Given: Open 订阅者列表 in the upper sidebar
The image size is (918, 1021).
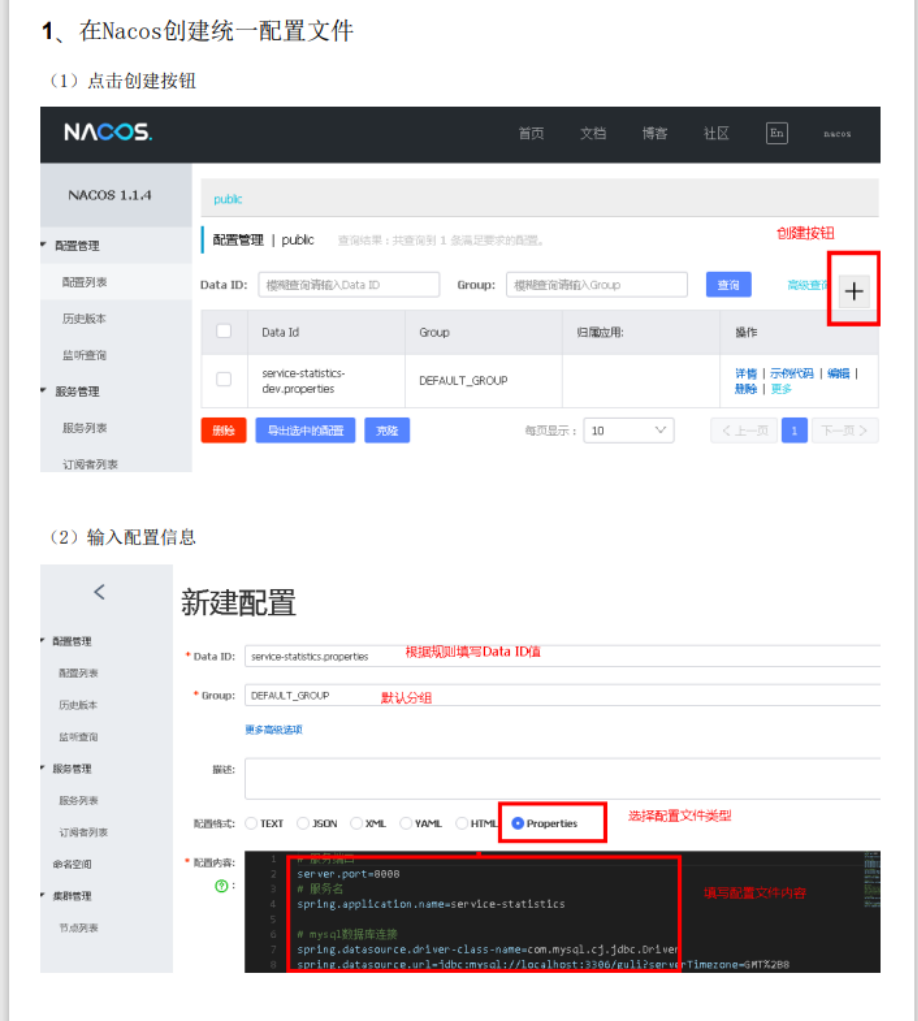Looking at the screenshot, I should pyautogui.click(x=90, y=464).
